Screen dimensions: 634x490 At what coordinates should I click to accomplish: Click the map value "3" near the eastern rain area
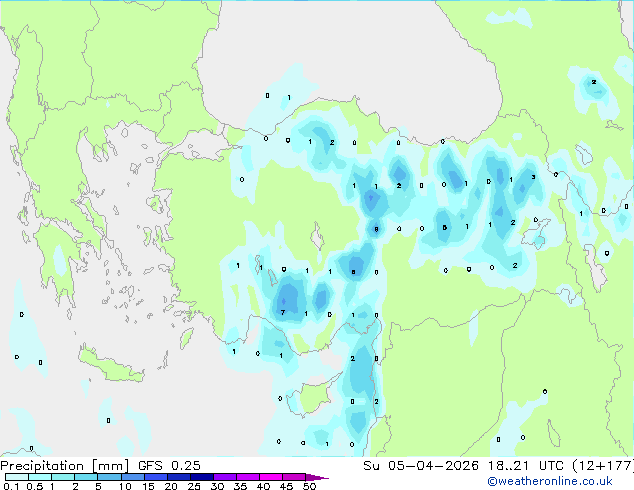pyautogui.click(x=533, y=177)
